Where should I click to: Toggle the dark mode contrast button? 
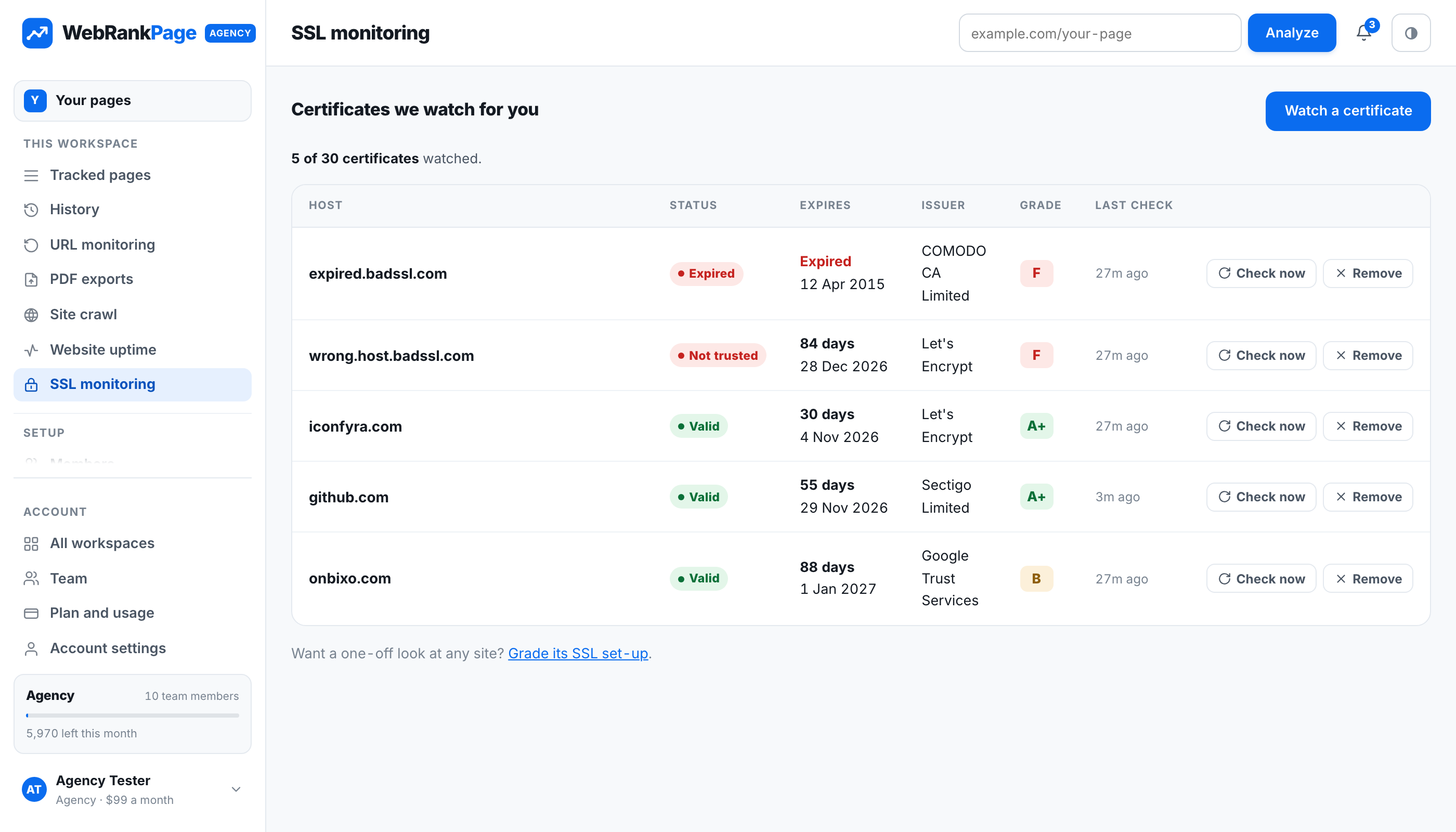click(x=1411, y=33)
